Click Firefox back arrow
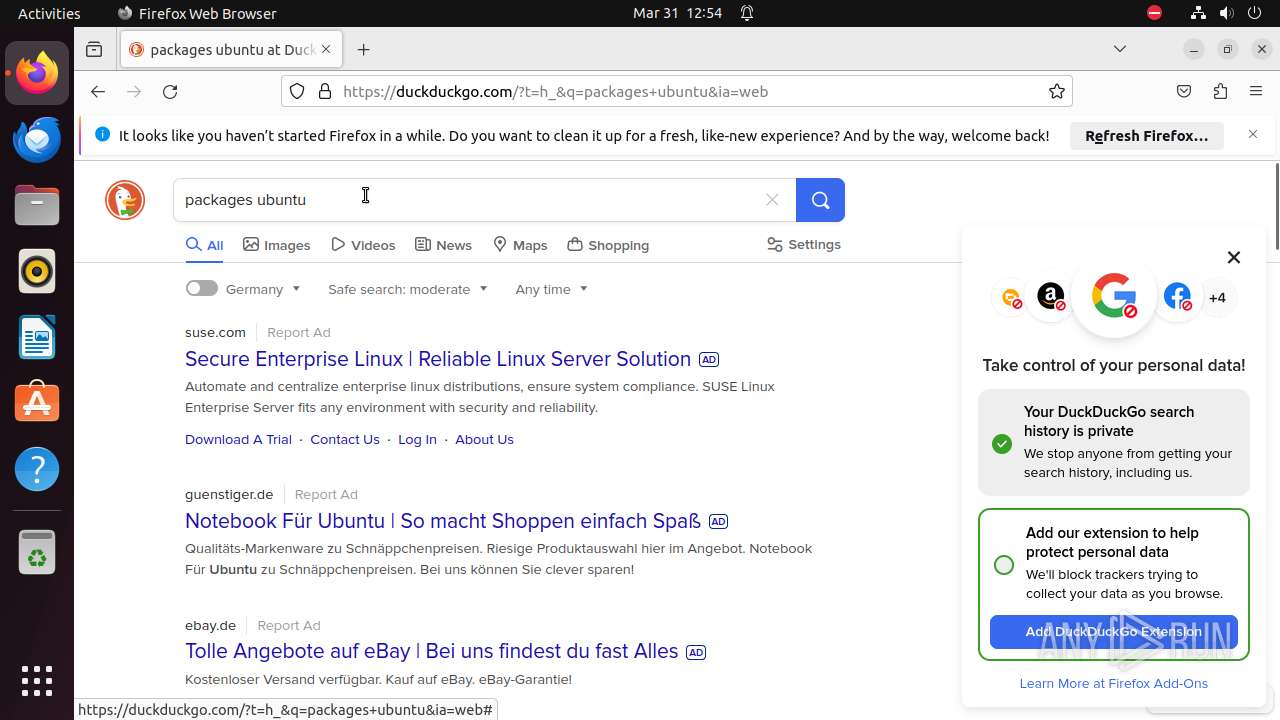Screen dimensions: 1280x720 click(x=97, y=91)
